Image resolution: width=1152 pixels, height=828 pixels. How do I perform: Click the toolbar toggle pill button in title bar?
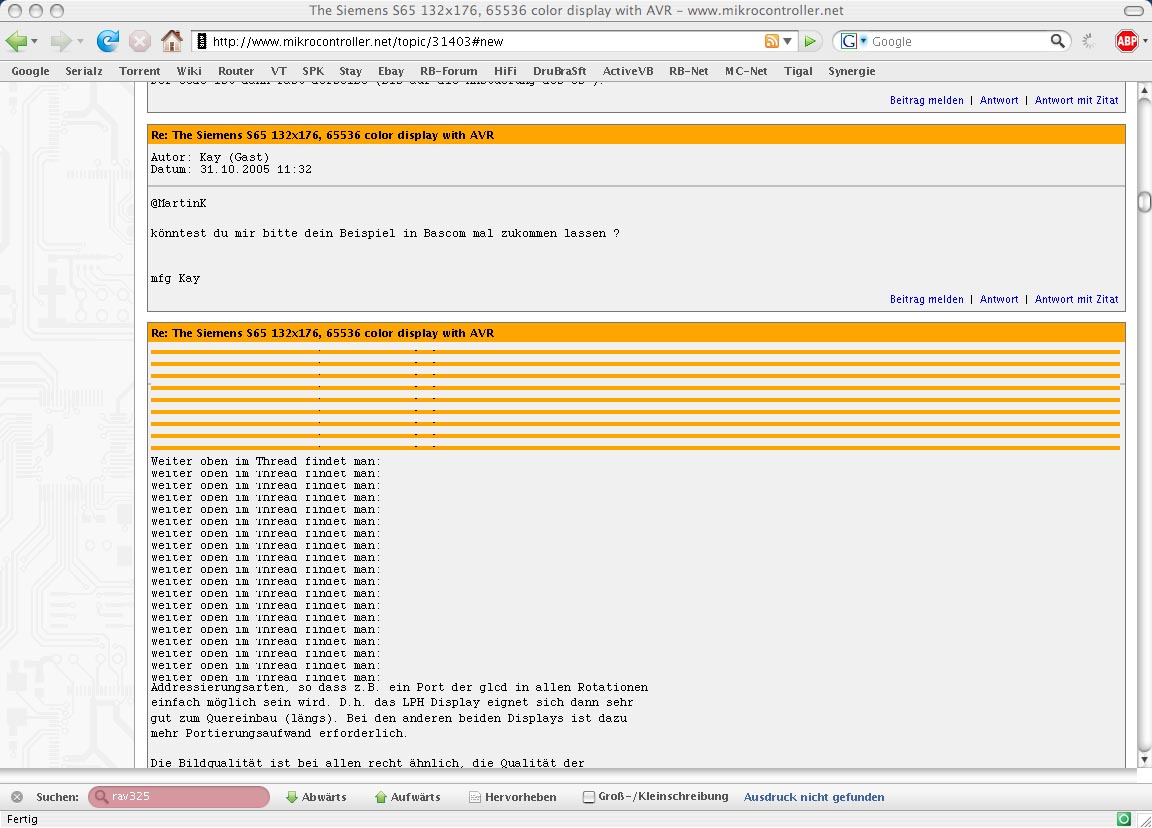pyautogui.click(x=1134, y=10)
